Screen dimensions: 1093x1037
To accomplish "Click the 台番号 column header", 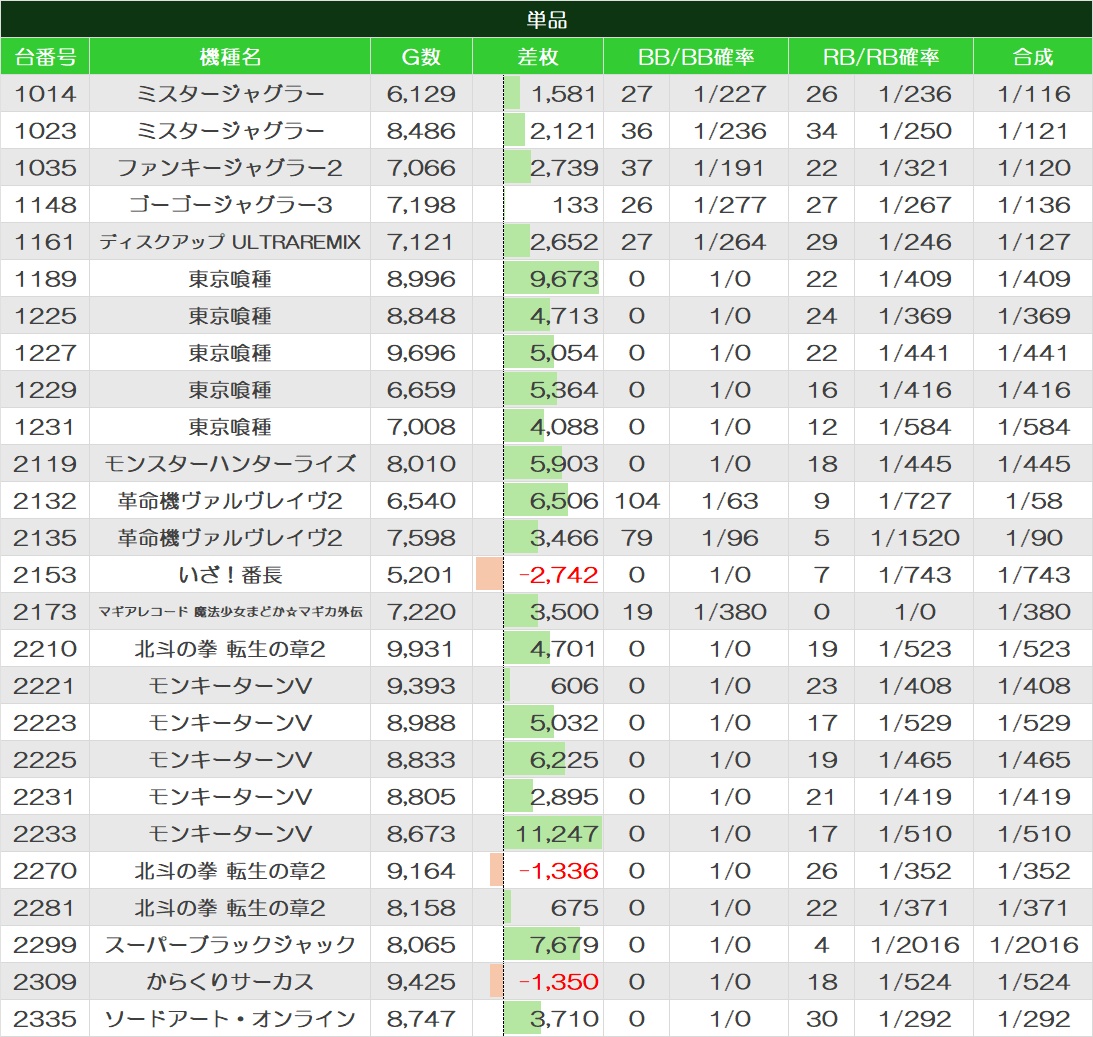I will click(x=45, y=56).
